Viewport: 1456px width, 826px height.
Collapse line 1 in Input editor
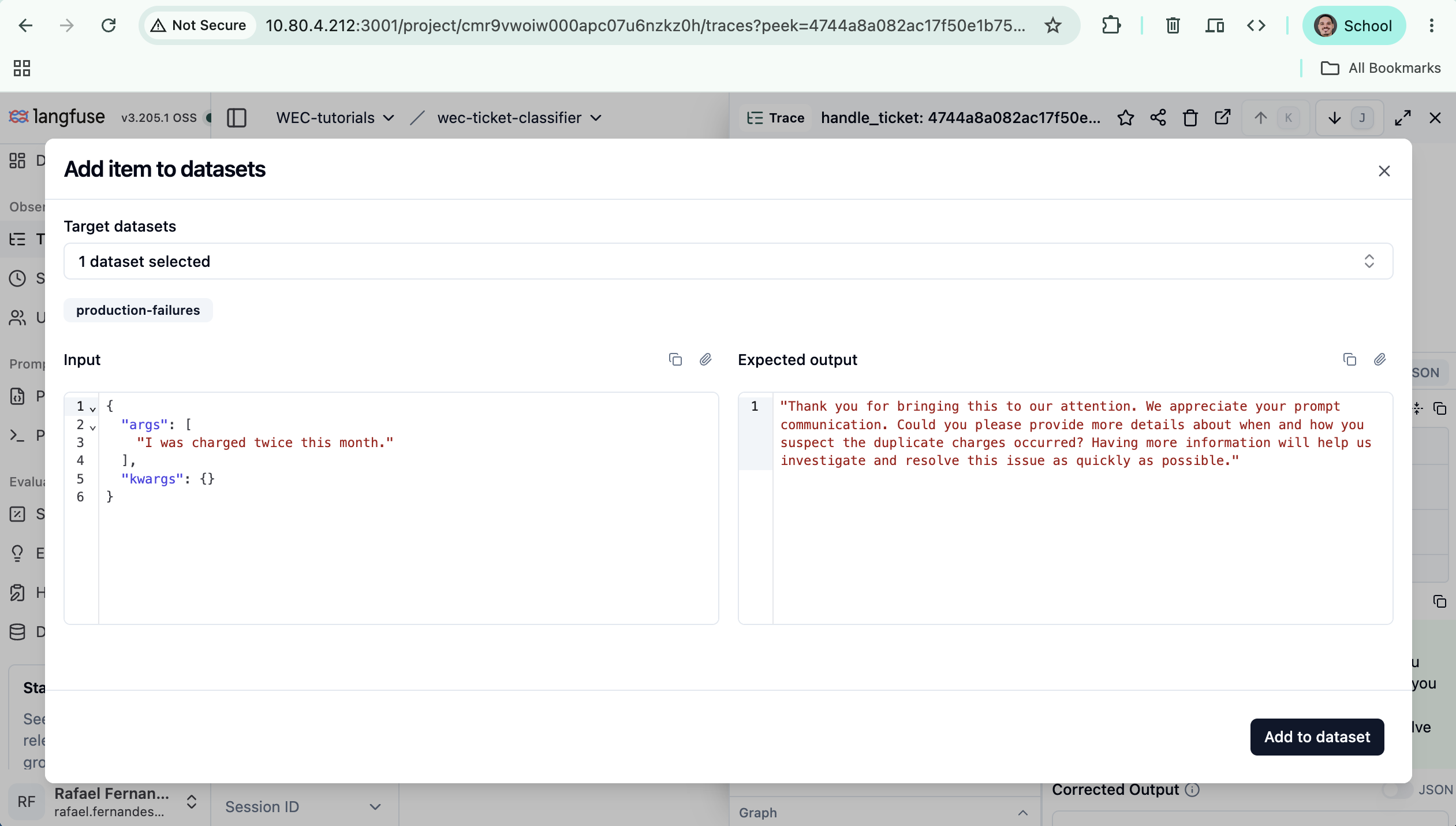pyautogui.click(x=92, y=408)
